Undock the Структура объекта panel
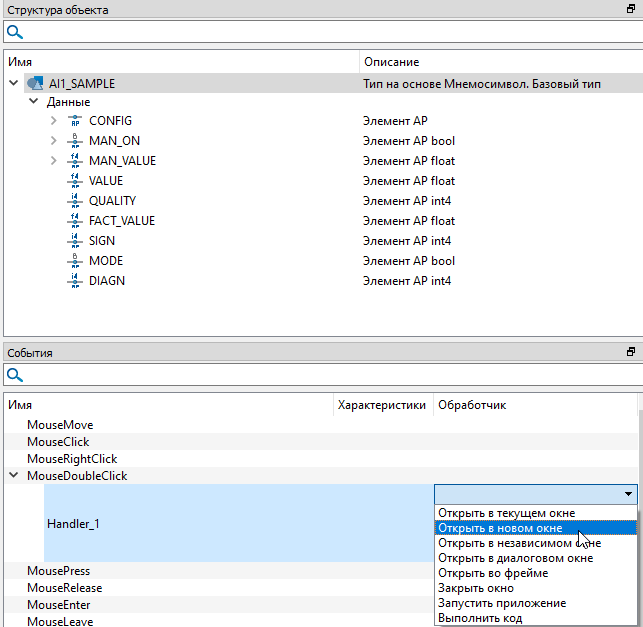The image size is (643, 627). coord(631,10)
